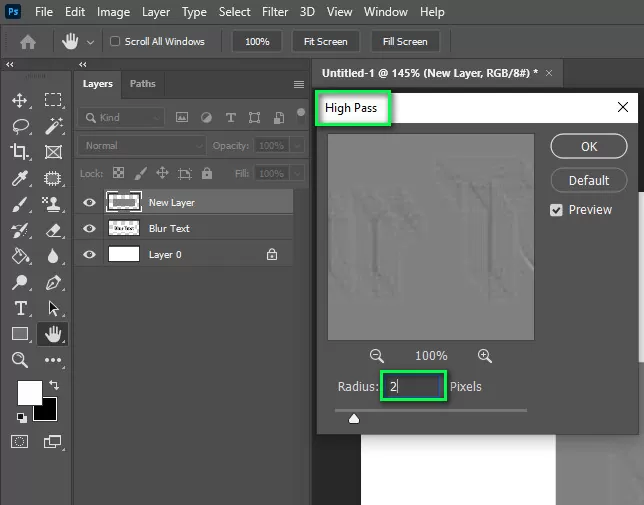Pick the Magic Wand tool
Image resolution: width=644 pixels, height=505 pixels.
54,126
